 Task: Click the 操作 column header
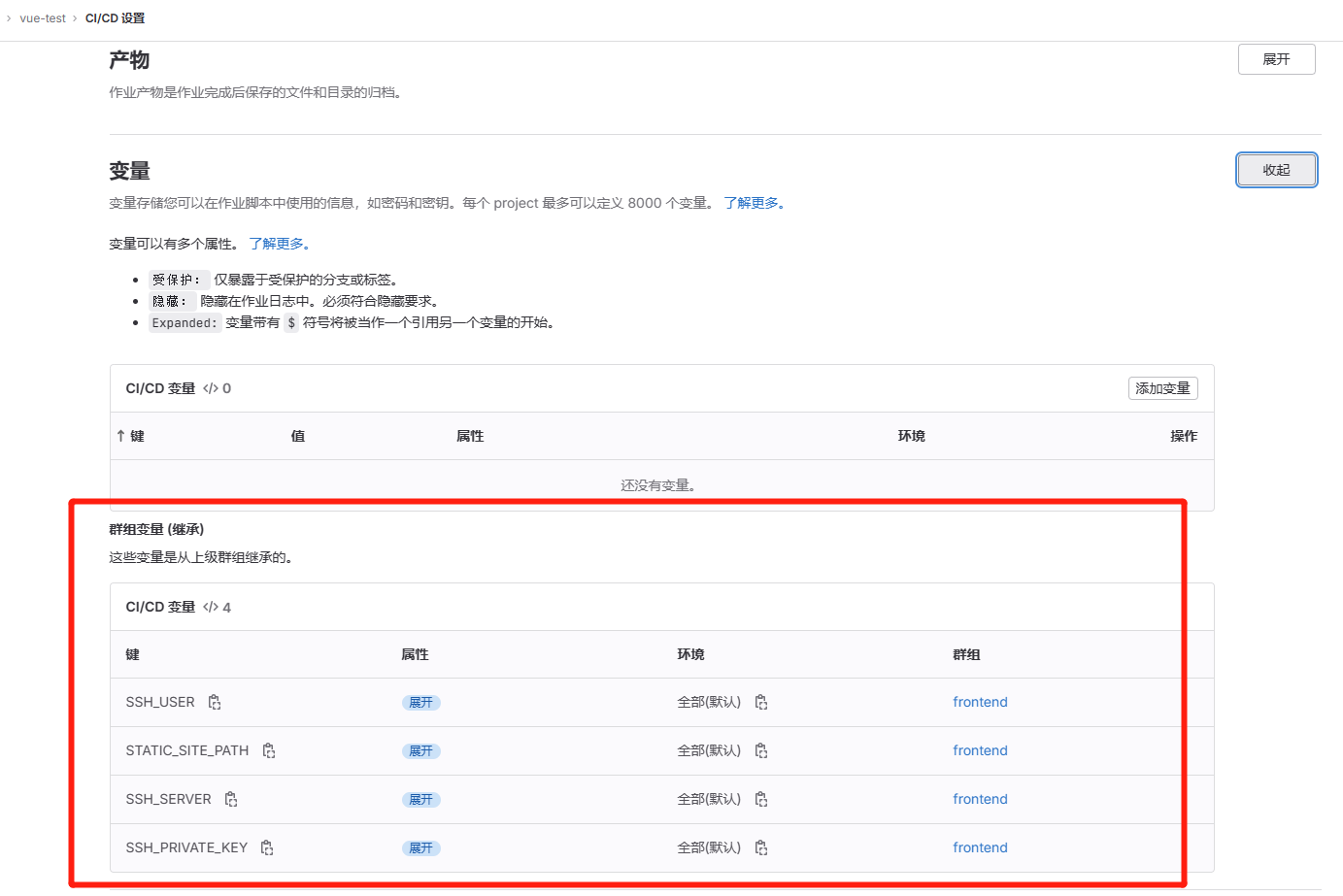1184,436
